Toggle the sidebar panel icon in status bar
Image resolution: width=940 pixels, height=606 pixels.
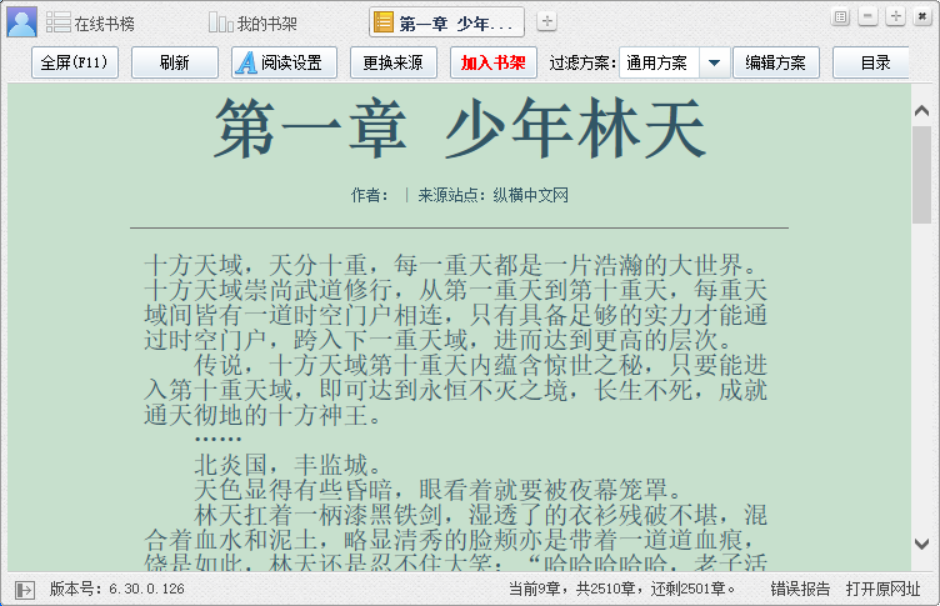point(25,590)
